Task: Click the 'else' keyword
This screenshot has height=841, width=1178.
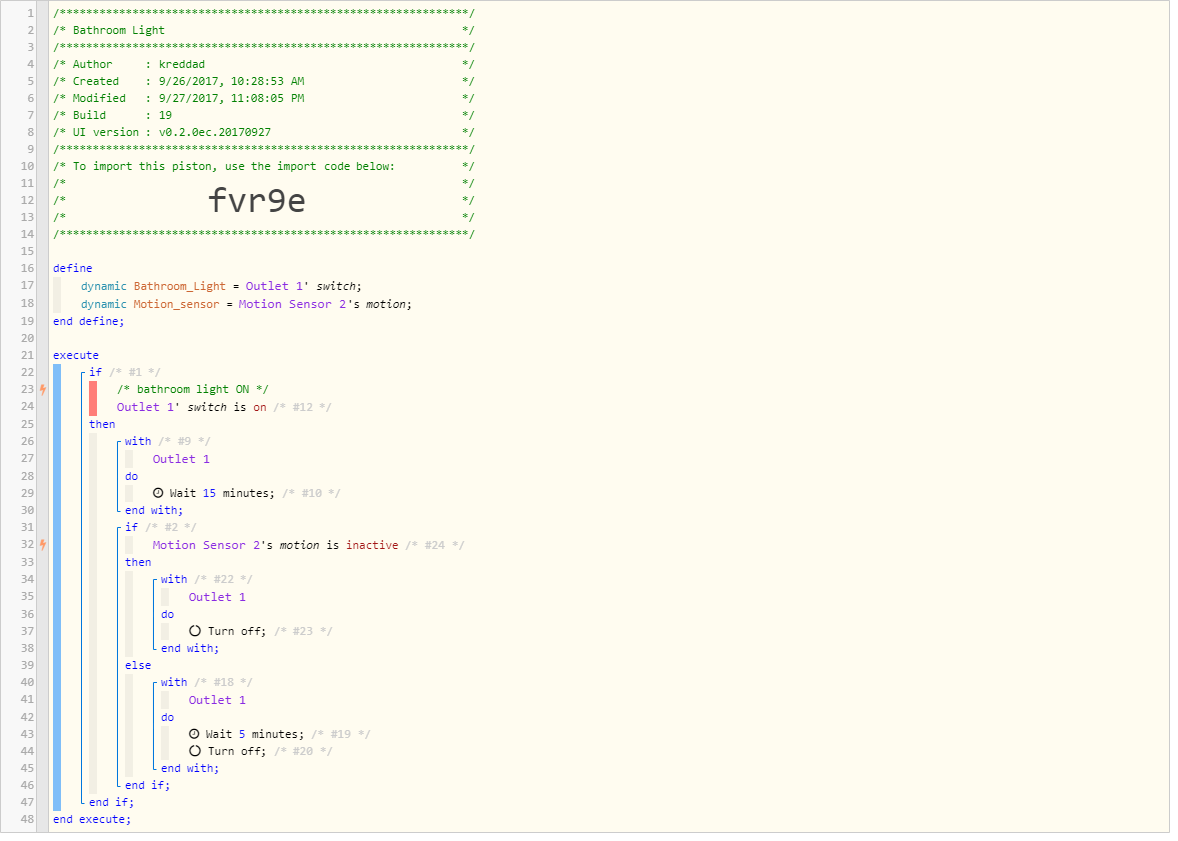Action: [138, 666]
